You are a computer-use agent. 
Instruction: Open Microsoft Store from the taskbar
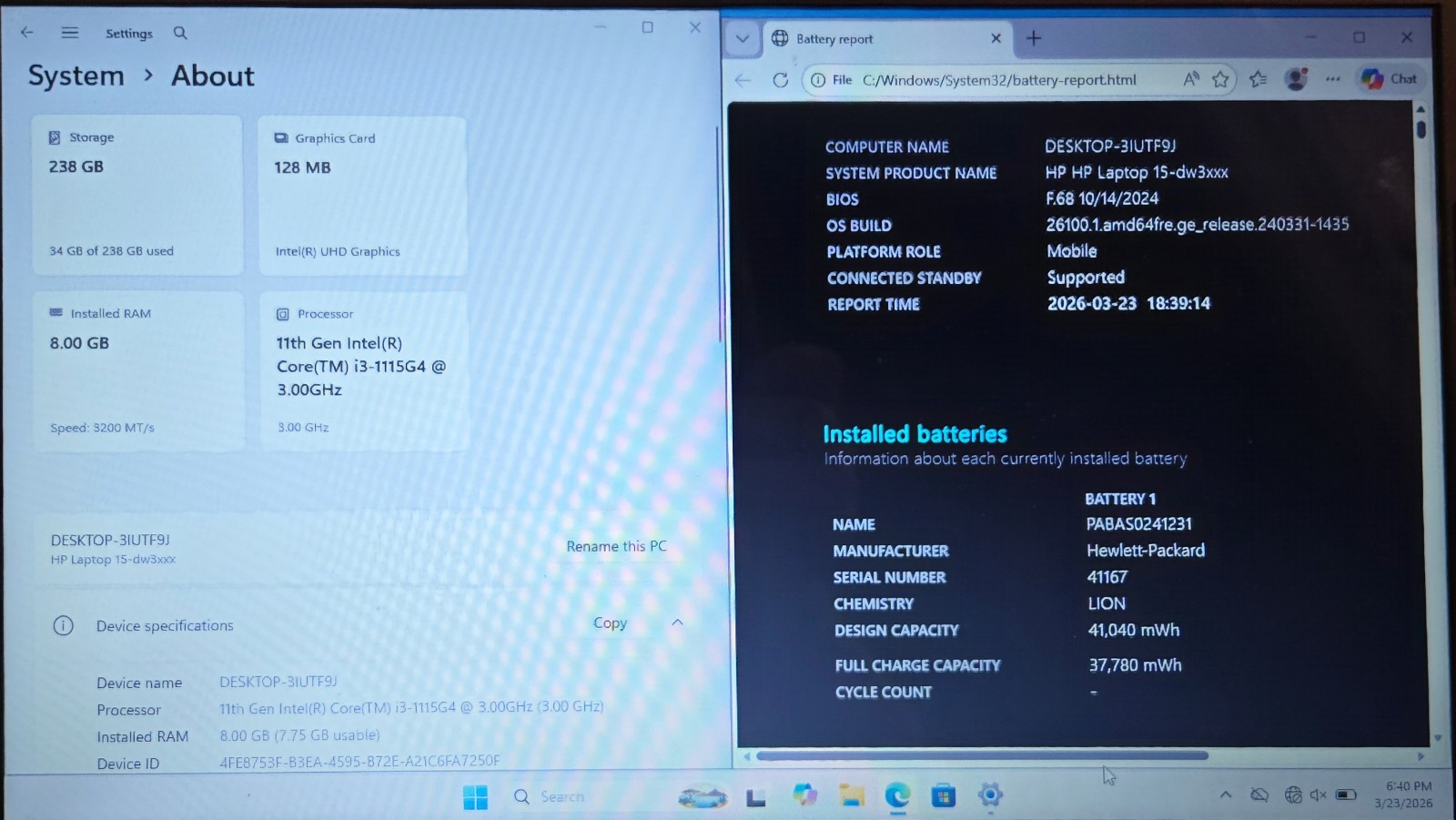tap(944, 796)
